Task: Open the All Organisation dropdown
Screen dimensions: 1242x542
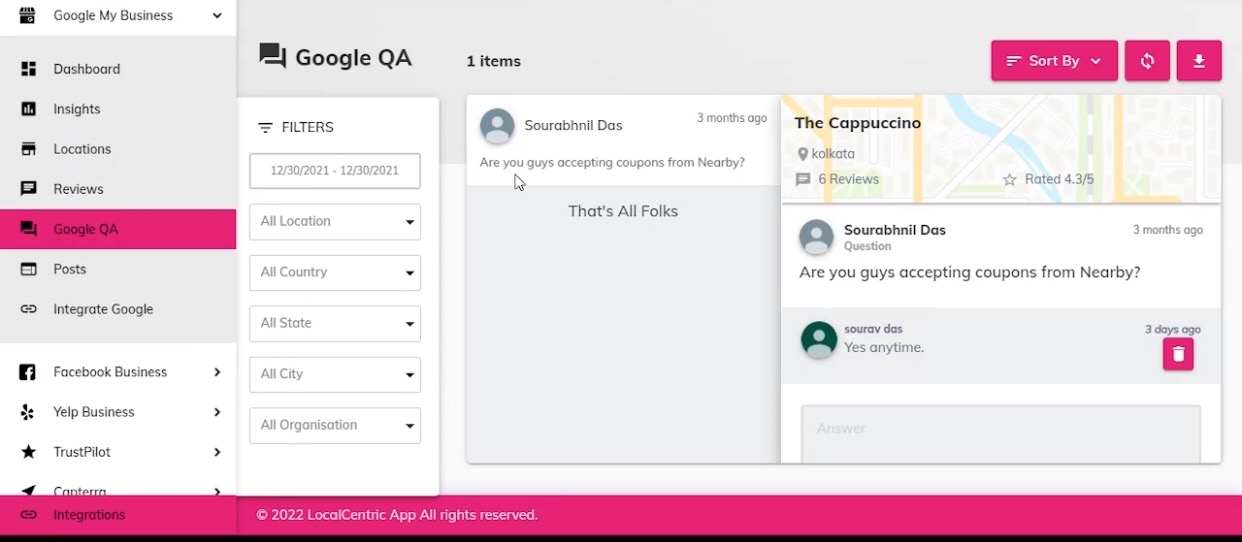Action: [x=335, y=426]
